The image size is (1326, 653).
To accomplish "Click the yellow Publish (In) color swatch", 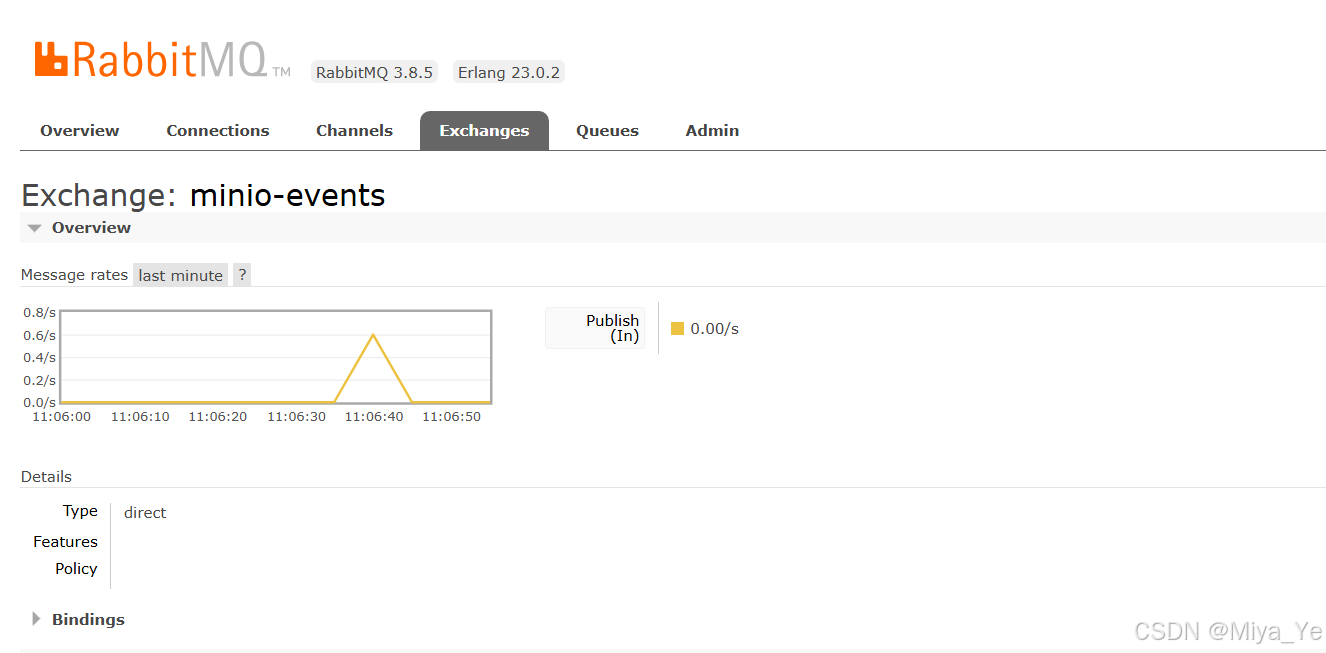I will pos(677,329).
